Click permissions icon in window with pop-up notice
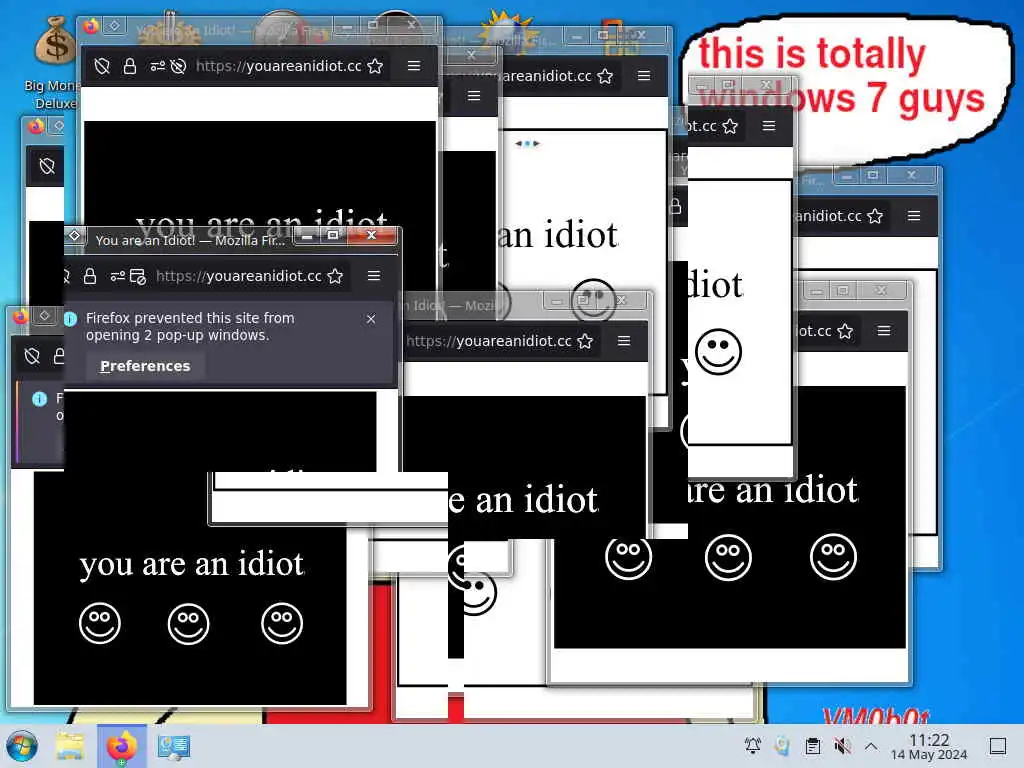This screenshot has width=1024, height=768. coord(118,276)
